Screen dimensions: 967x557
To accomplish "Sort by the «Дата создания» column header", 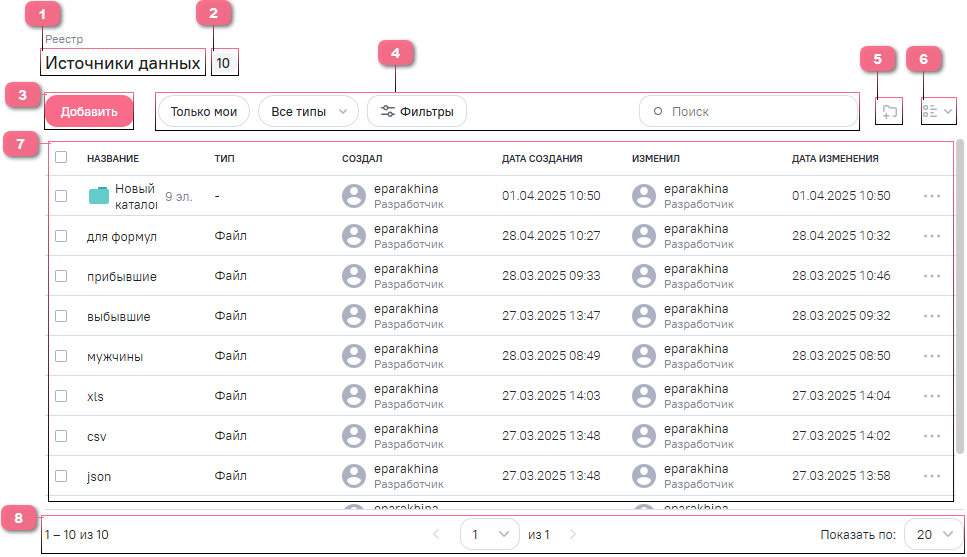I will click(542, 158).
